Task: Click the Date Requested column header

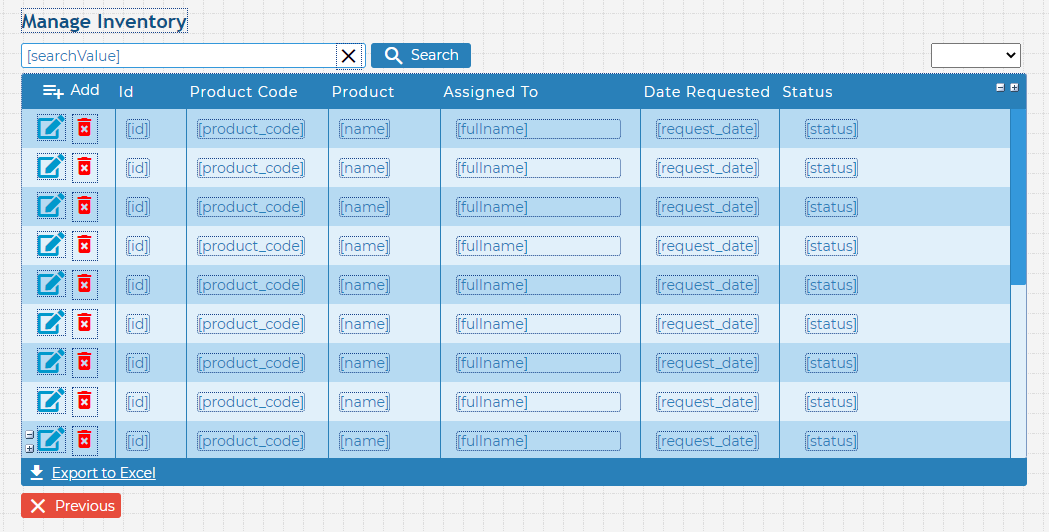Action: click(x=706, y=92)
